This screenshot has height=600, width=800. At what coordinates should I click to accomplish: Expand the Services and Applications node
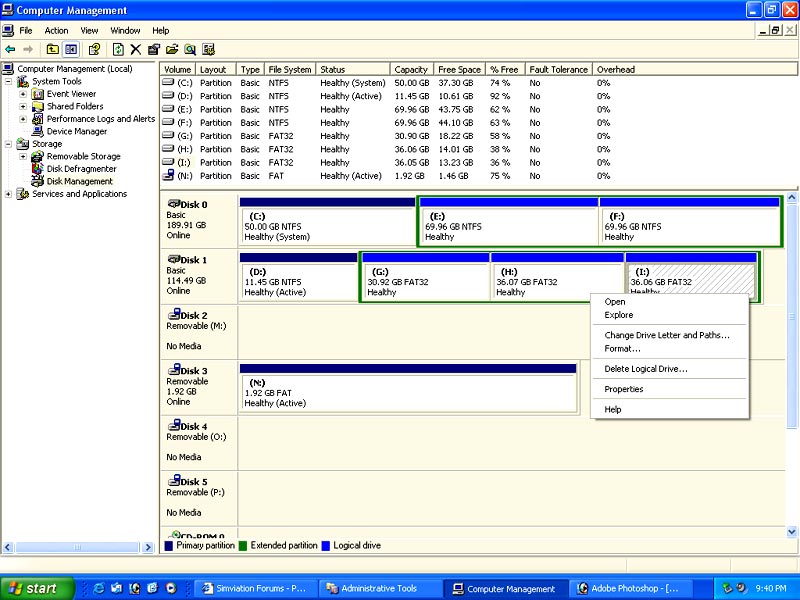pyautogui.click(x=10, y=194)
